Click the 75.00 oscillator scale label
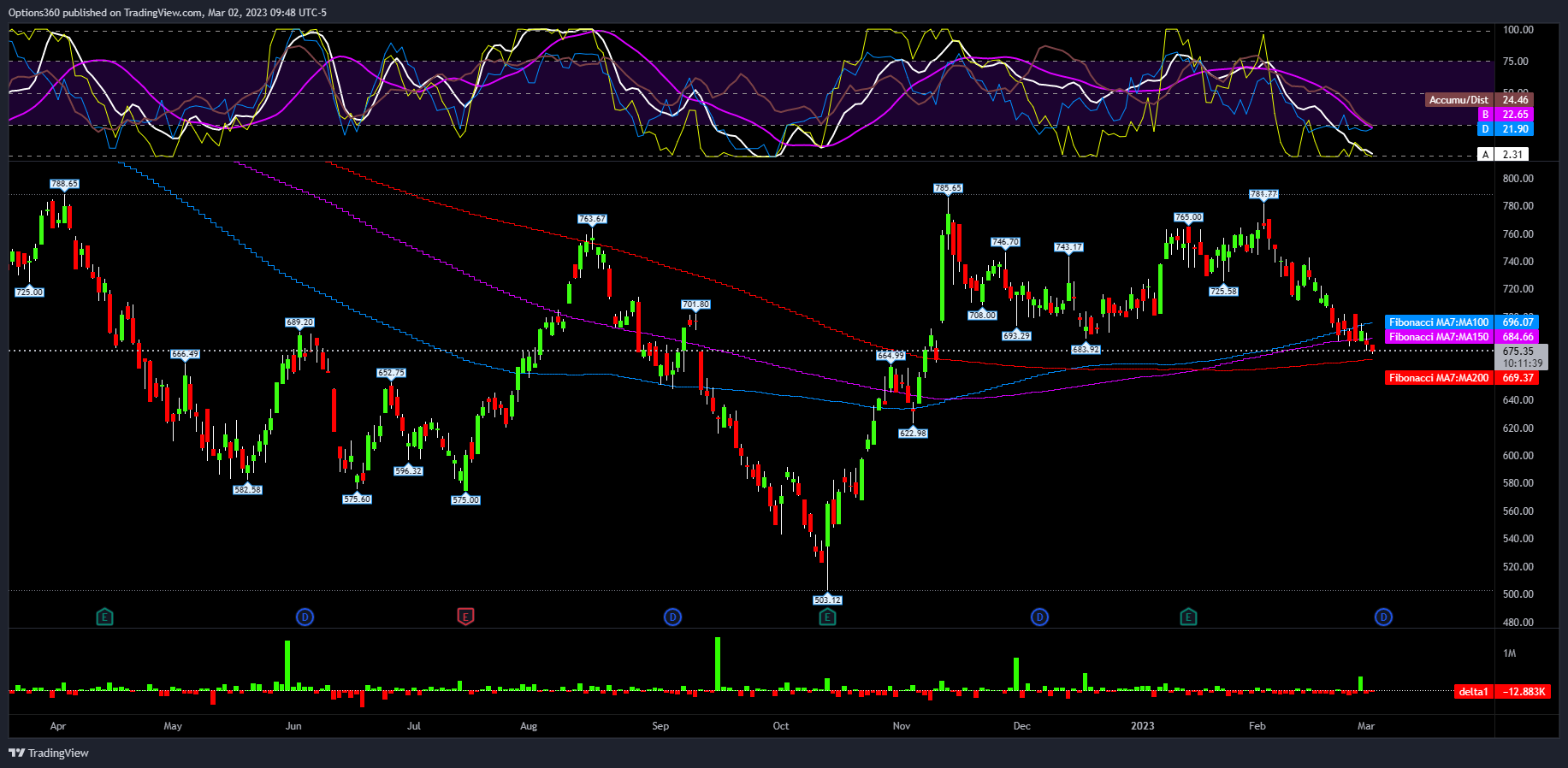The image size is (1568, 768). [x=1516, y=62]
